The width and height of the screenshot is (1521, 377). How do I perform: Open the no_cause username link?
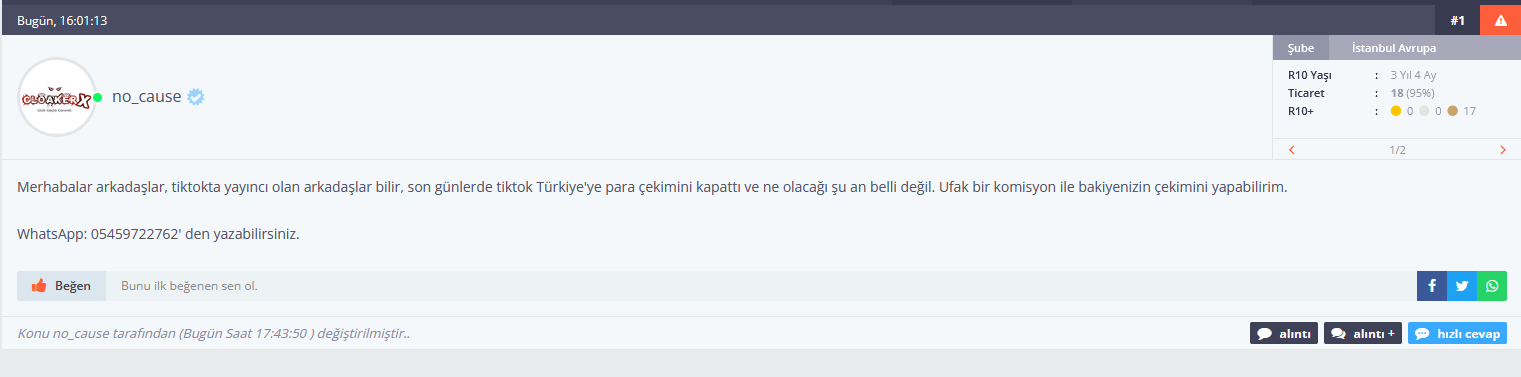(x=147, y=97)
